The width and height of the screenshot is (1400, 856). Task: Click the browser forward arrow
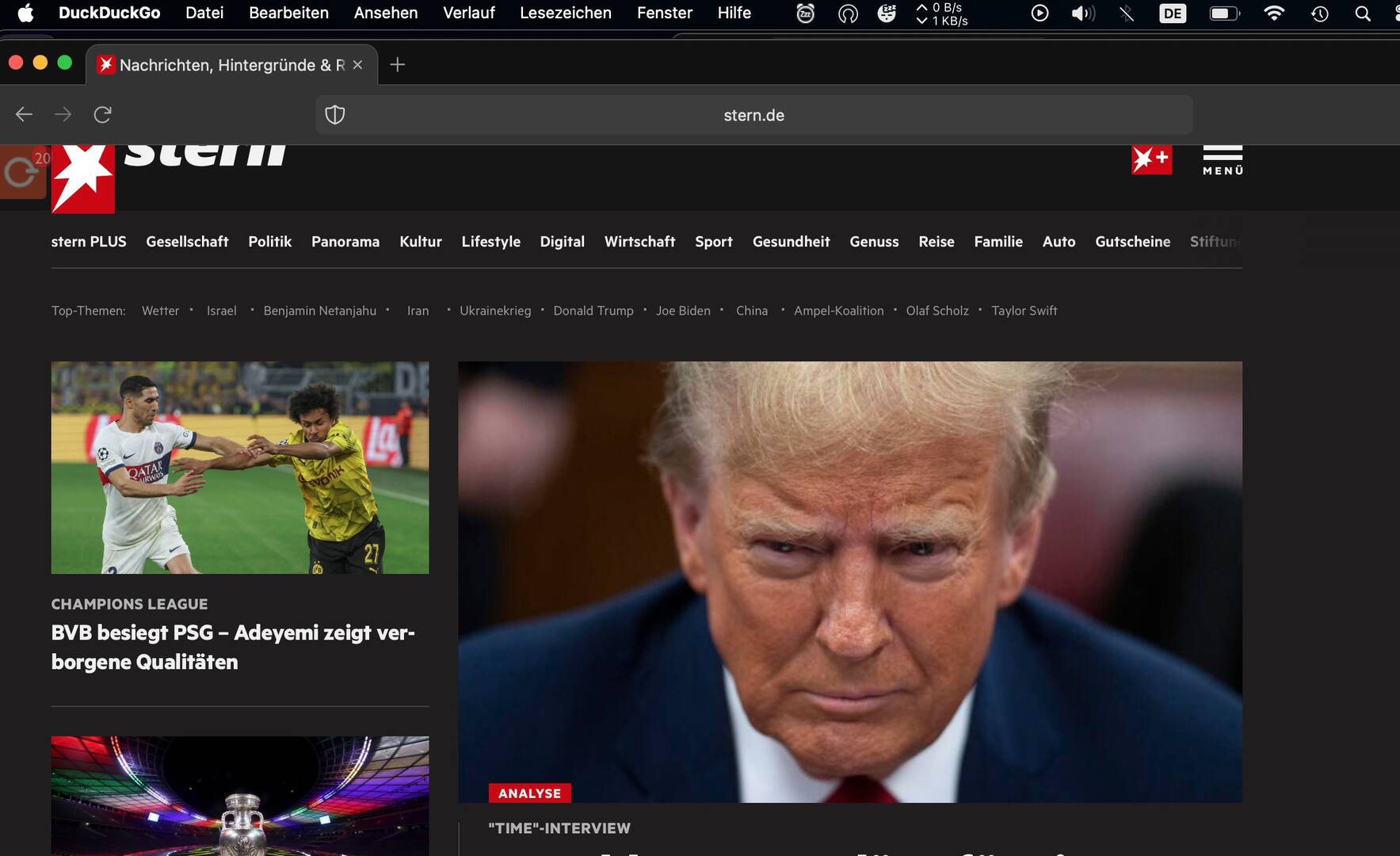(x=63, y=115)
